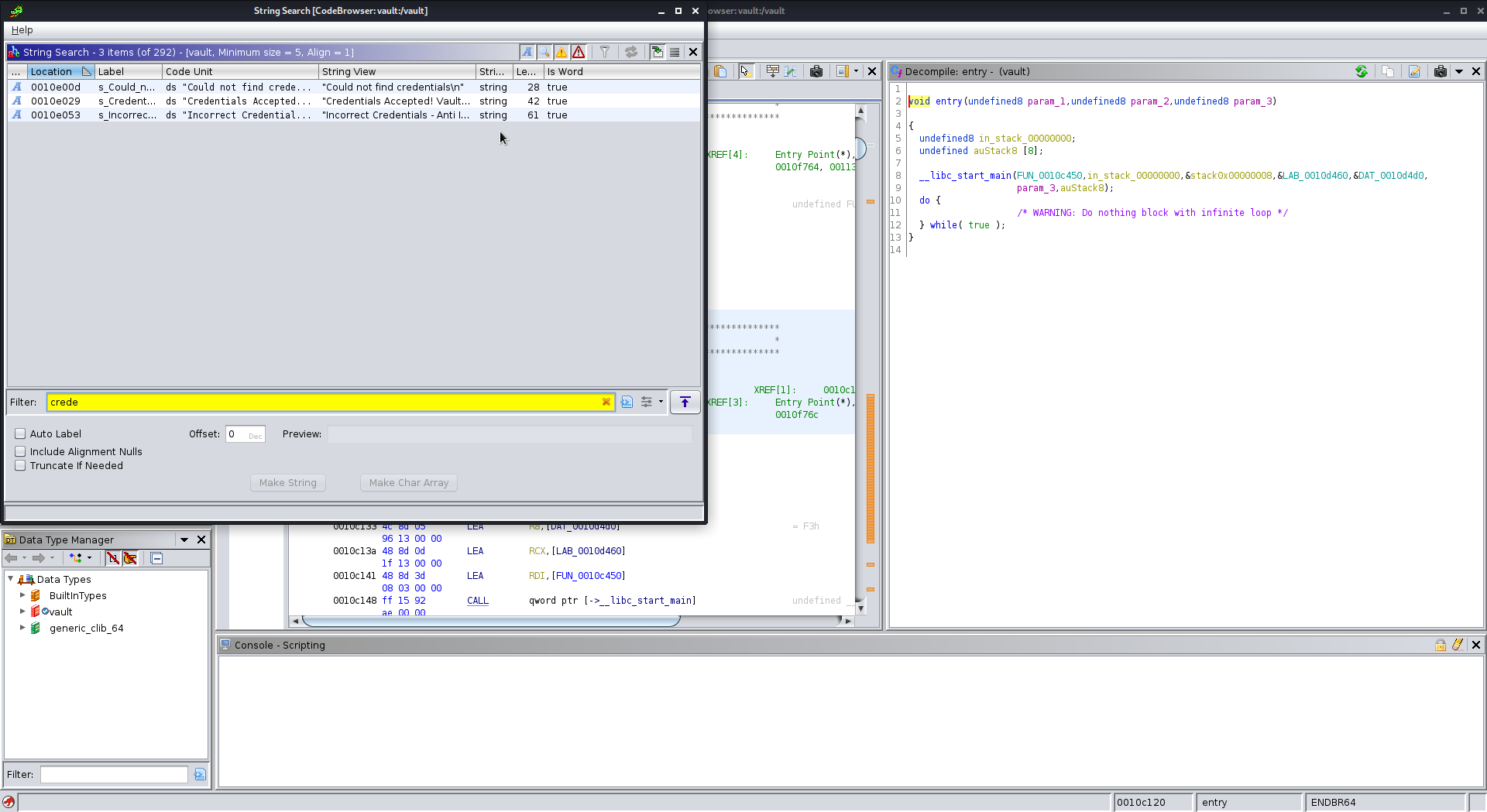Click the decompiler camera snapshot icon
The image size is (1487, 812).
pyautogui.click(x=1440, y=71)
